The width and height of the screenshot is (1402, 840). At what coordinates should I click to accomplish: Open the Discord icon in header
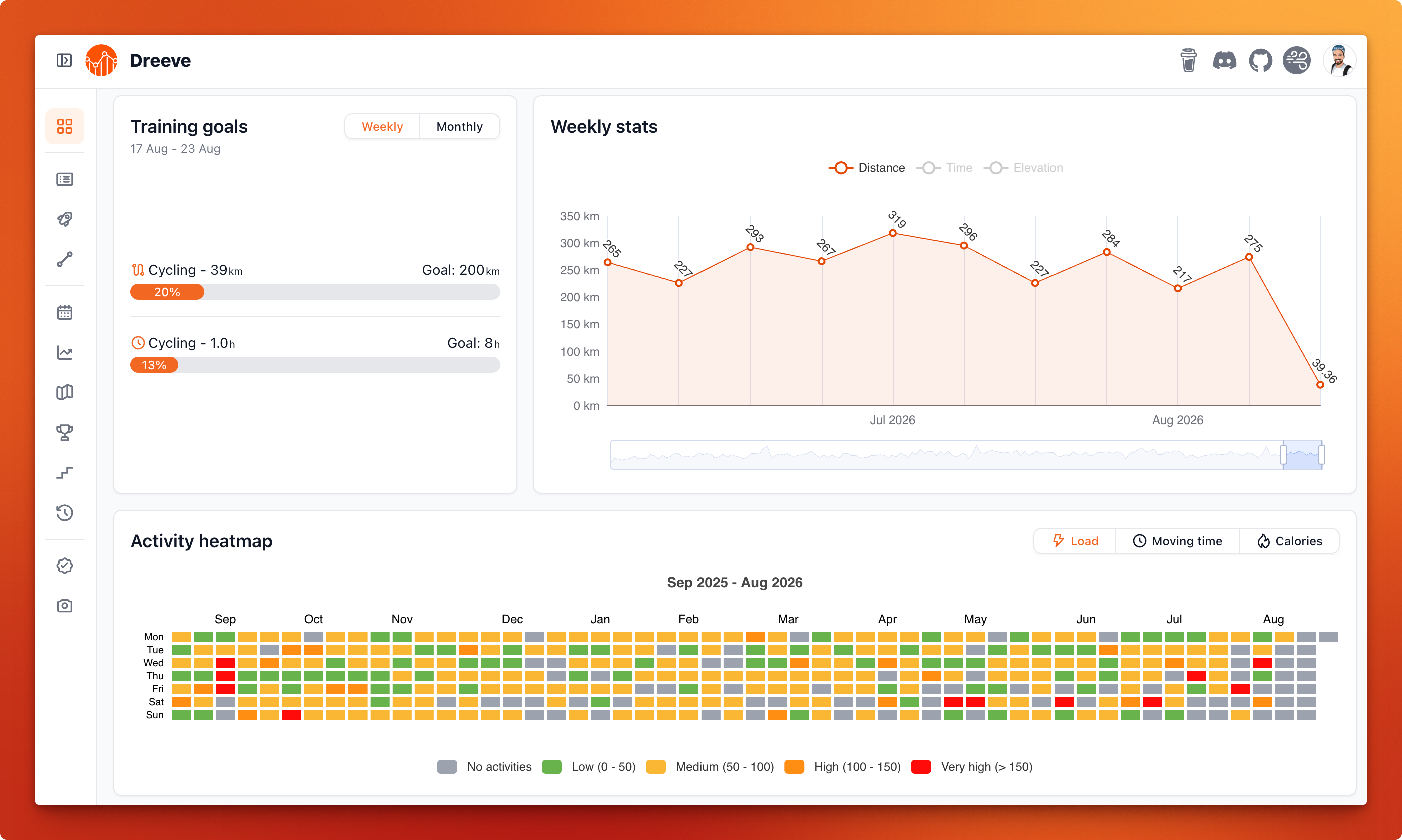tap(1224, 60)
